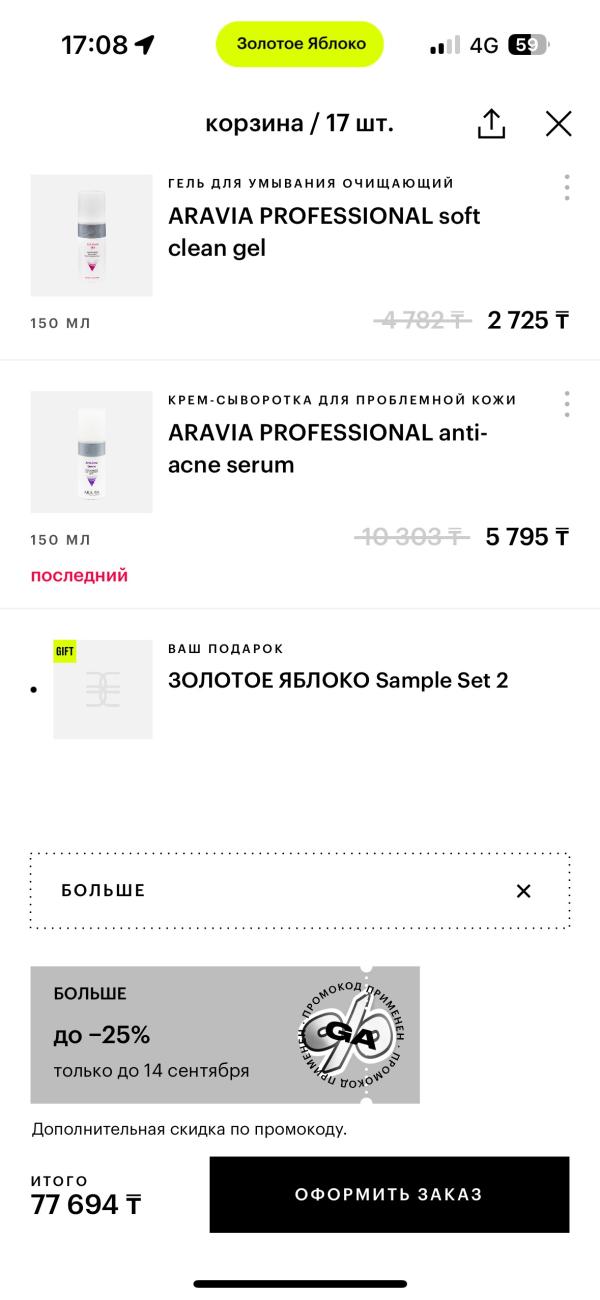
Task: Tap the GIFT badge icon
Action: pyautogui.click(x=65, y=651)
